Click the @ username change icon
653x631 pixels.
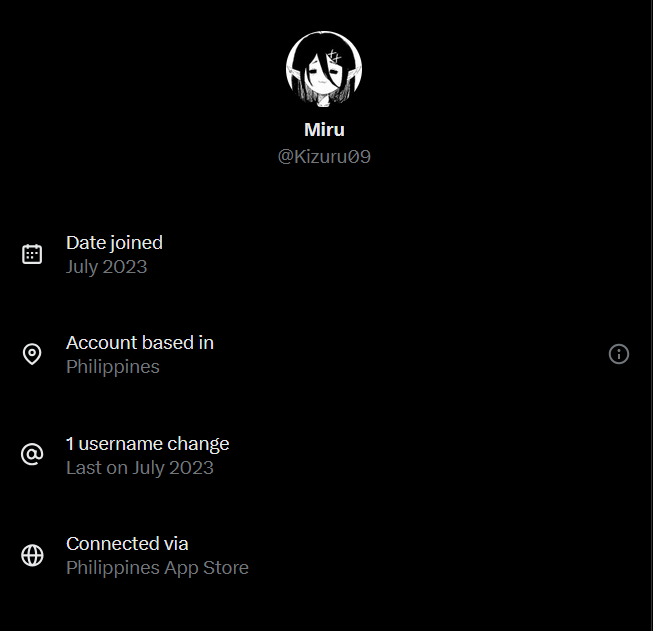click(x=32, y=454)
